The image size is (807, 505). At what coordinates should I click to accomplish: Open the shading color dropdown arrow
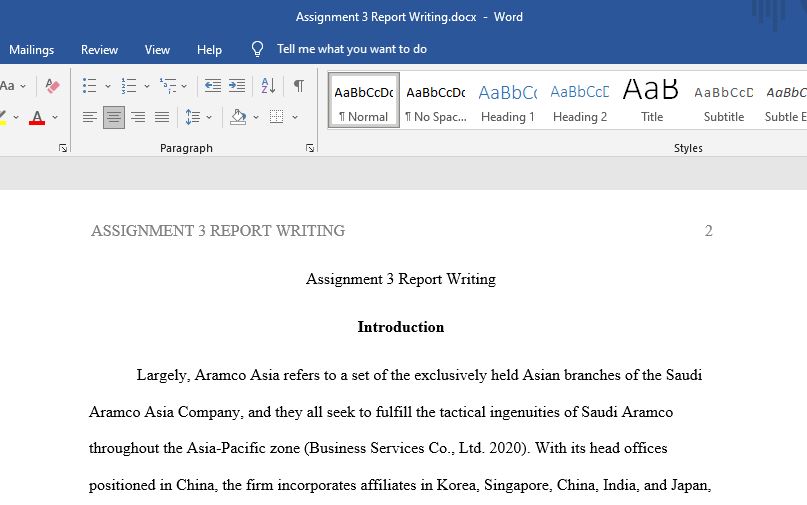(x=256, y=117)
